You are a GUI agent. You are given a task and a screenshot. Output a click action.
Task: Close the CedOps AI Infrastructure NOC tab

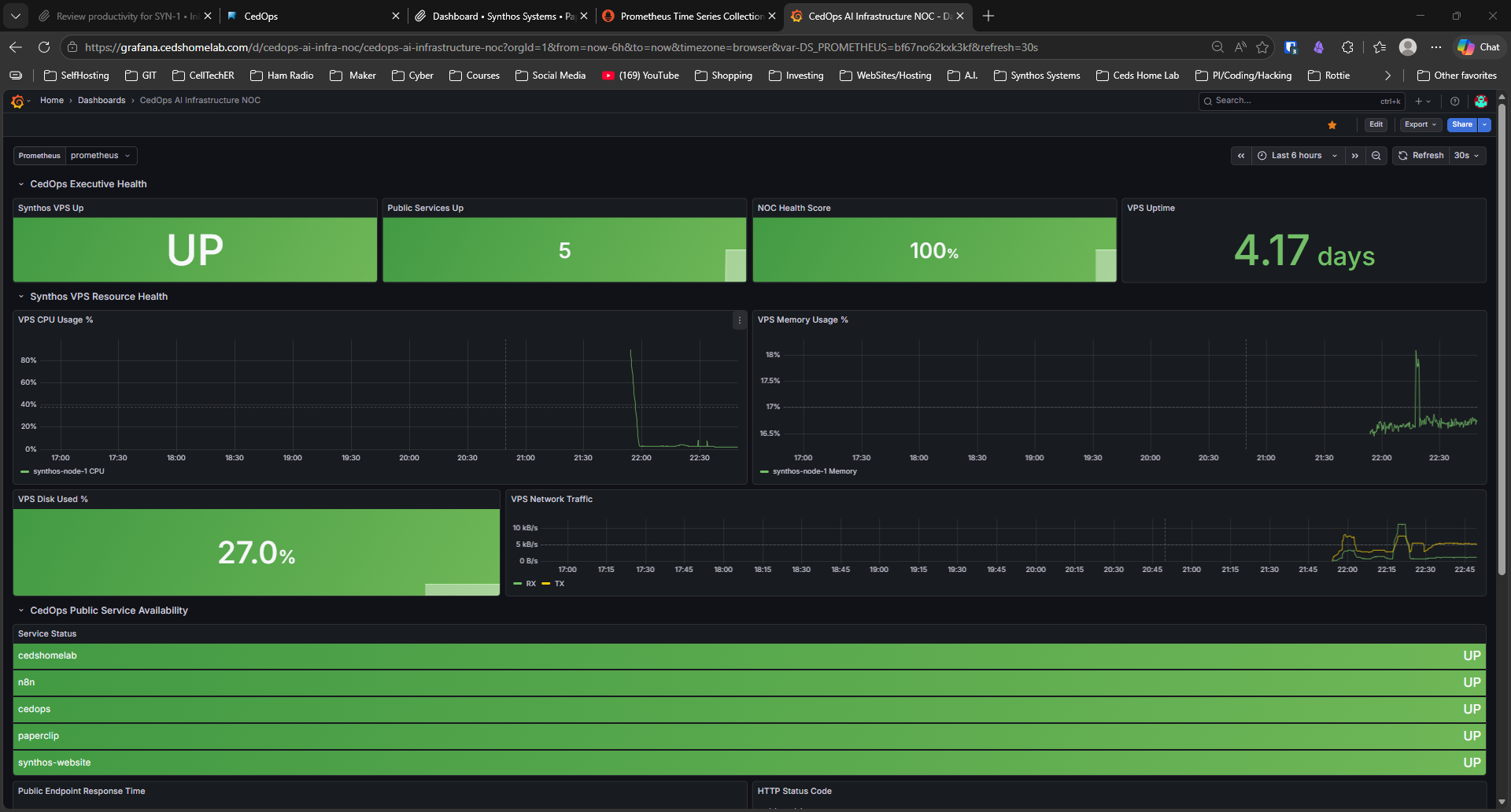pos(960,16)
